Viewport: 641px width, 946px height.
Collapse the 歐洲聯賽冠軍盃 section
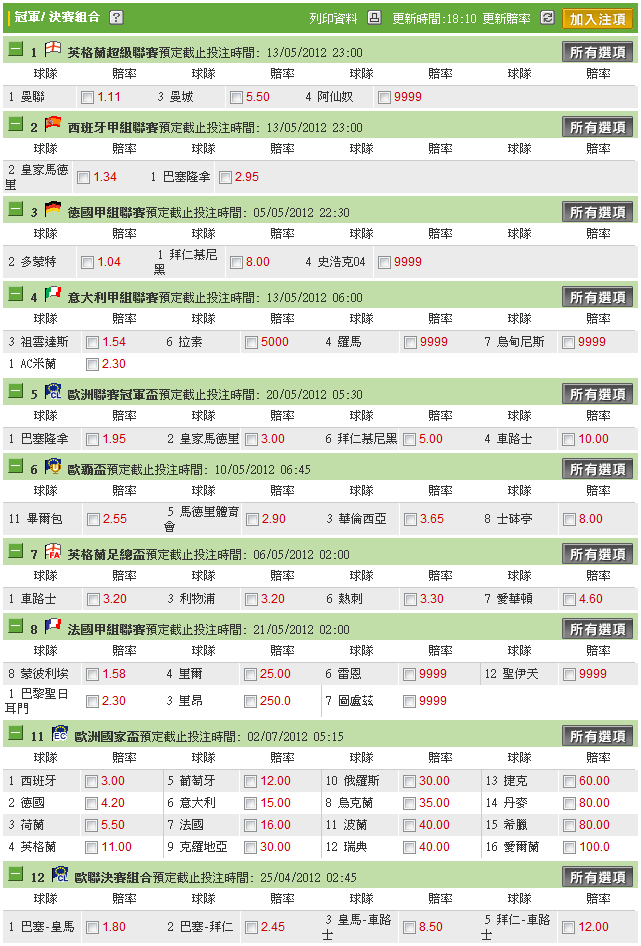click(x=16, y=390)
